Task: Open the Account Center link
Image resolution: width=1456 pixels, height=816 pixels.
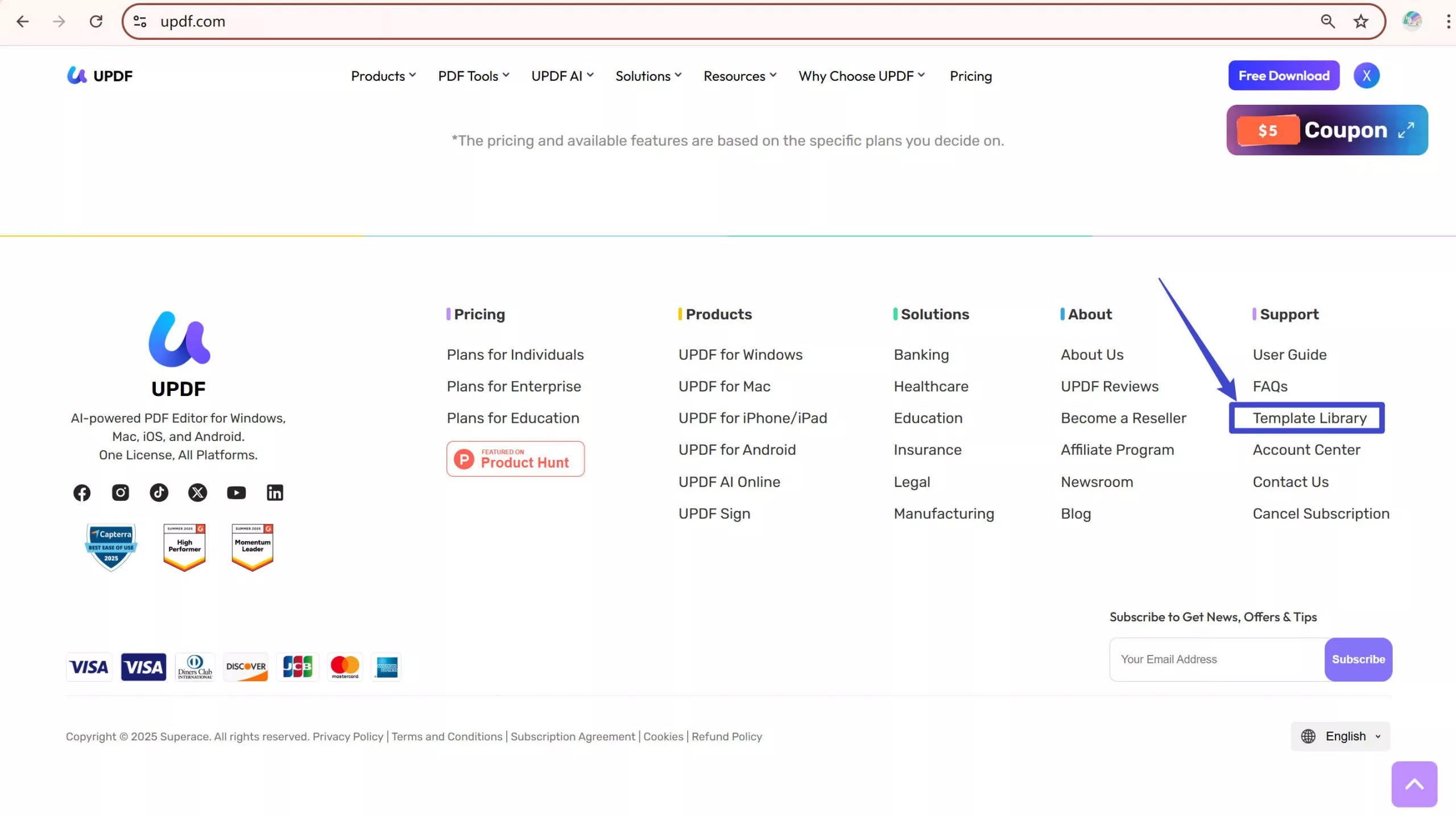Action: click(x=1306, y=450)
